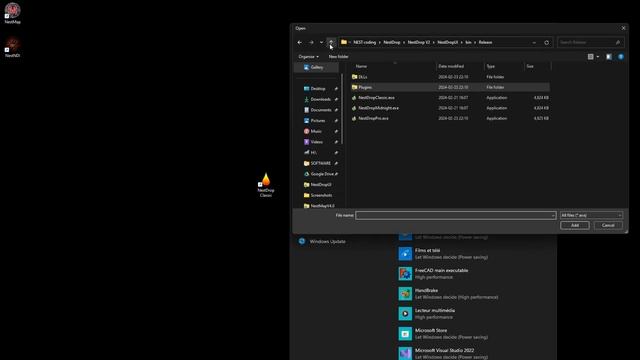Refresh the Release folder view
Screen dimensions: 640x360
(x=547, y=42)
